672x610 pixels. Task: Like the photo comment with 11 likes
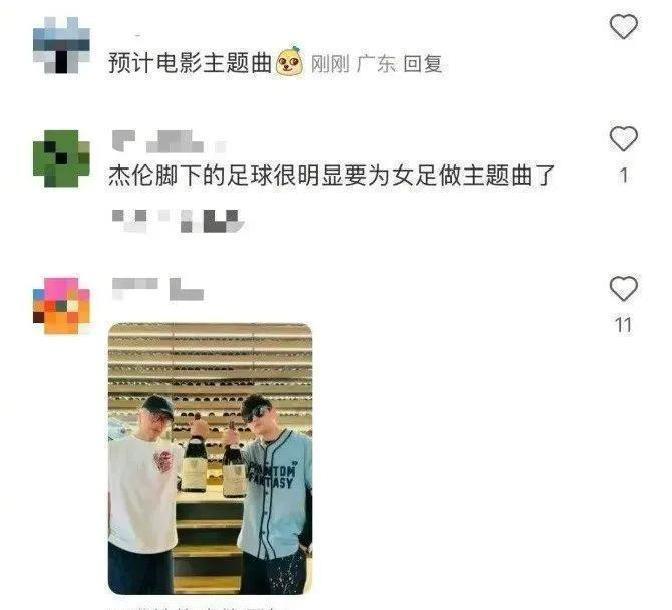(624, 288)
